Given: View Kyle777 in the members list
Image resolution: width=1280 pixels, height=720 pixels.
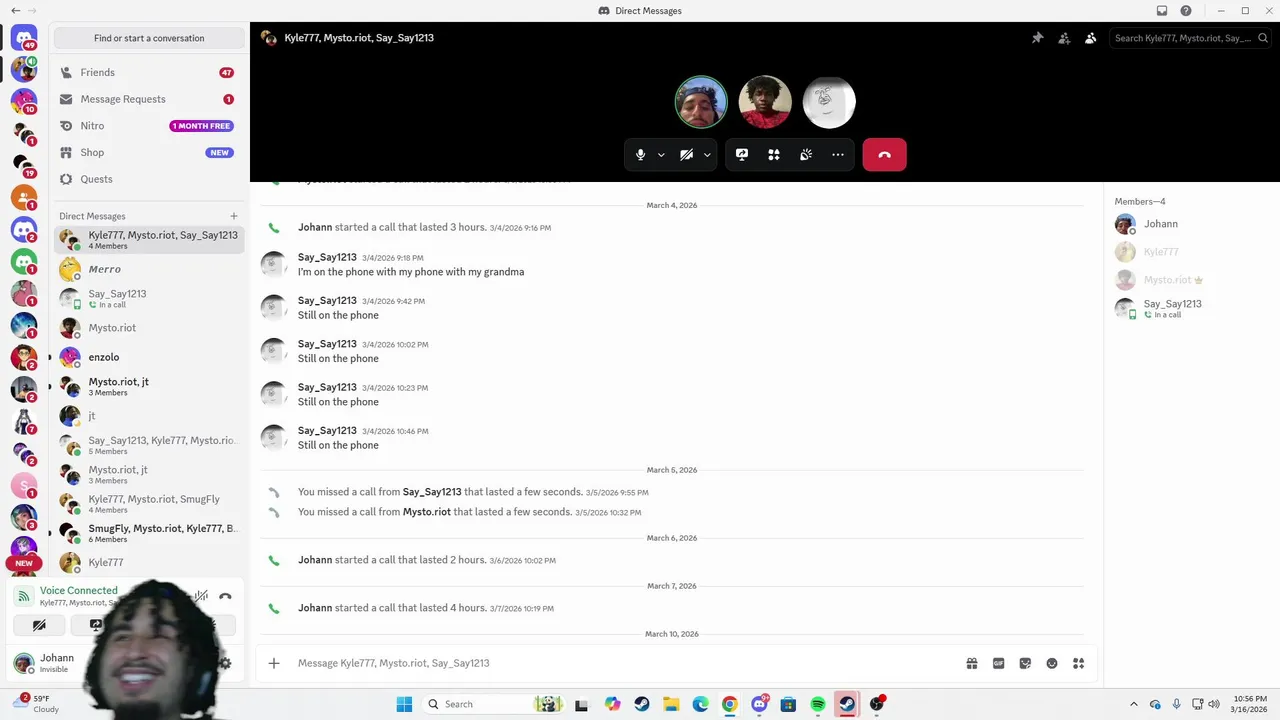Looking at the screenshot, I should (x=1191, y=252).
